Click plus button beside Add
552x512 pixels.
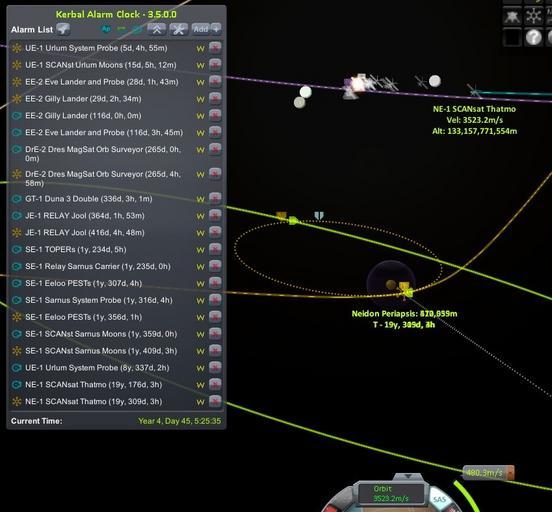216,29
